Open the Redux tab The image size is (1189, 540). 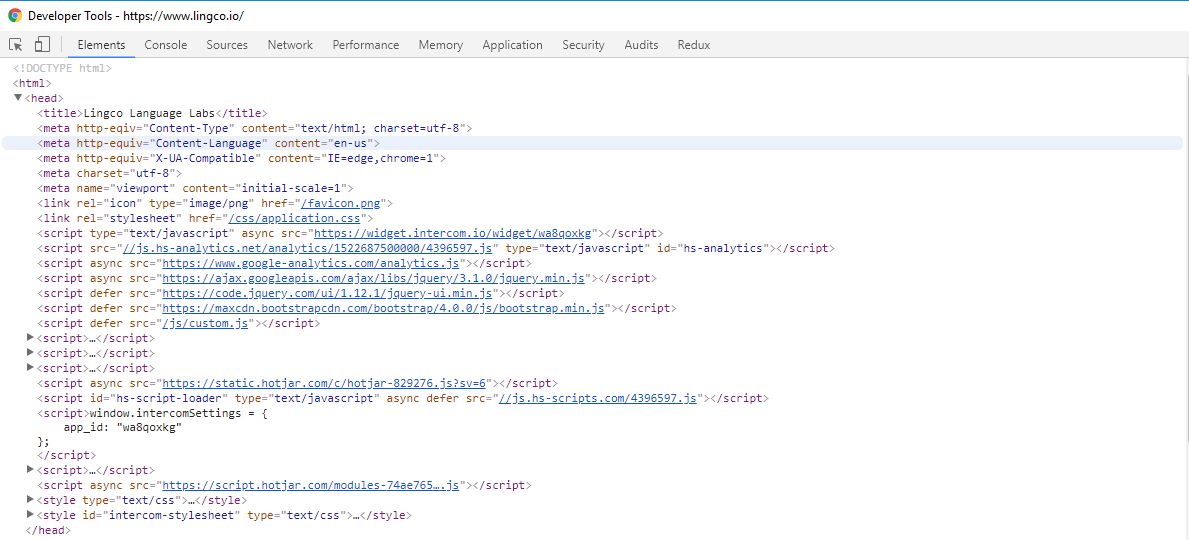pos(694,45)
